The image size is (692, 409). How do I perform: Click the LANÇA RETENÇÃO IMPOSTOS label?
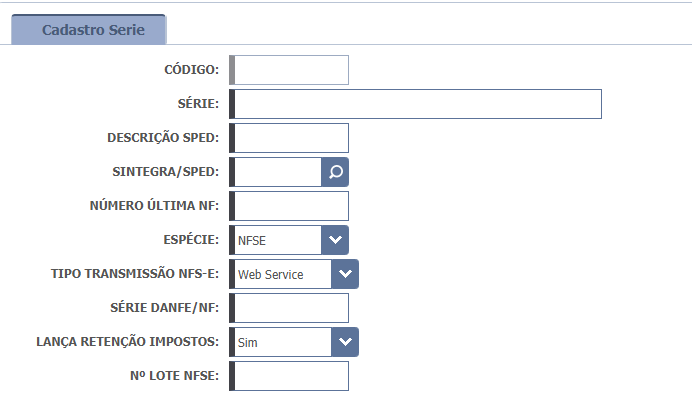coord(127,342)
